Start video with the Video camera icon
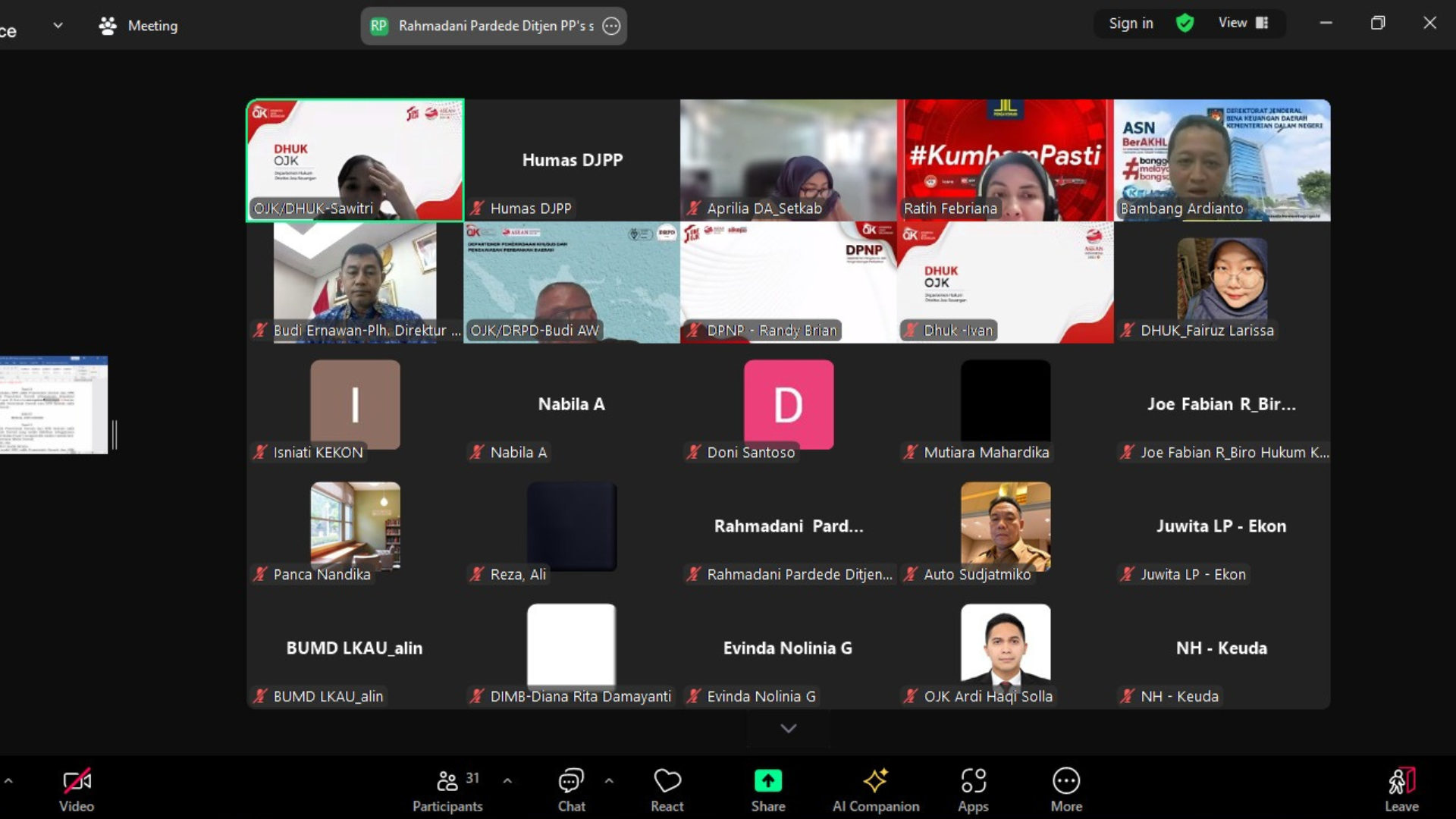This screenshot has width=1456, height=819. 77,789
